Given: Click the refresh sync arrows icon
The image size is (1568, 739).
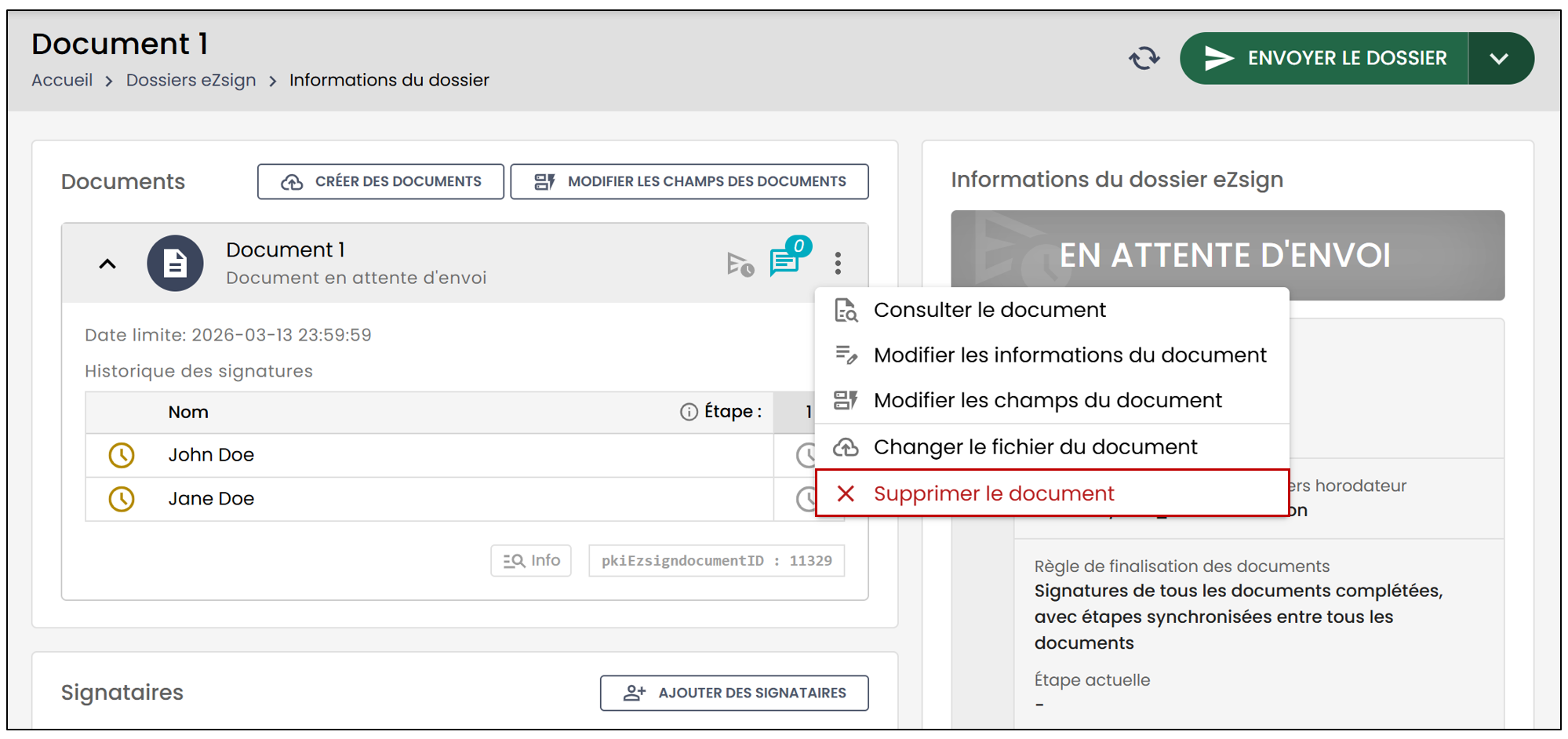Looking at the screenshot, I should click(x=1144, y=58).
